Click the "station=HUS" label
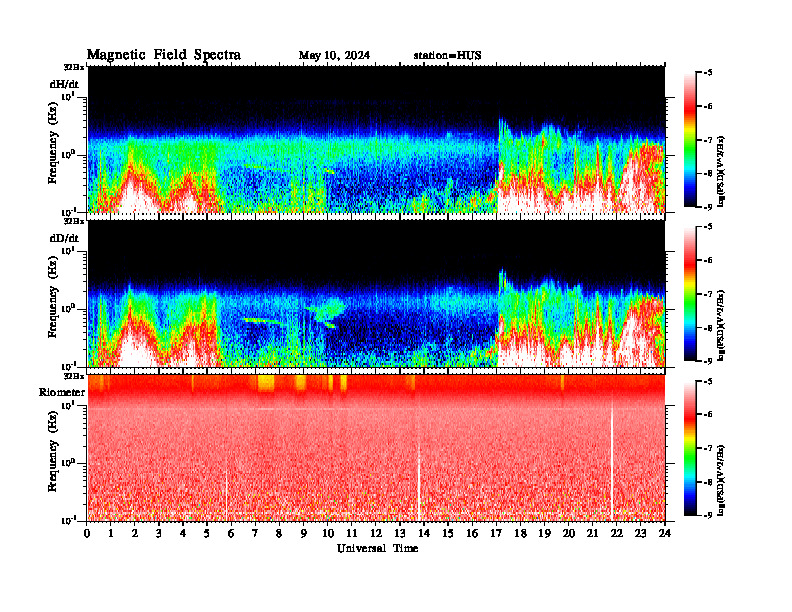 point(447,56)
